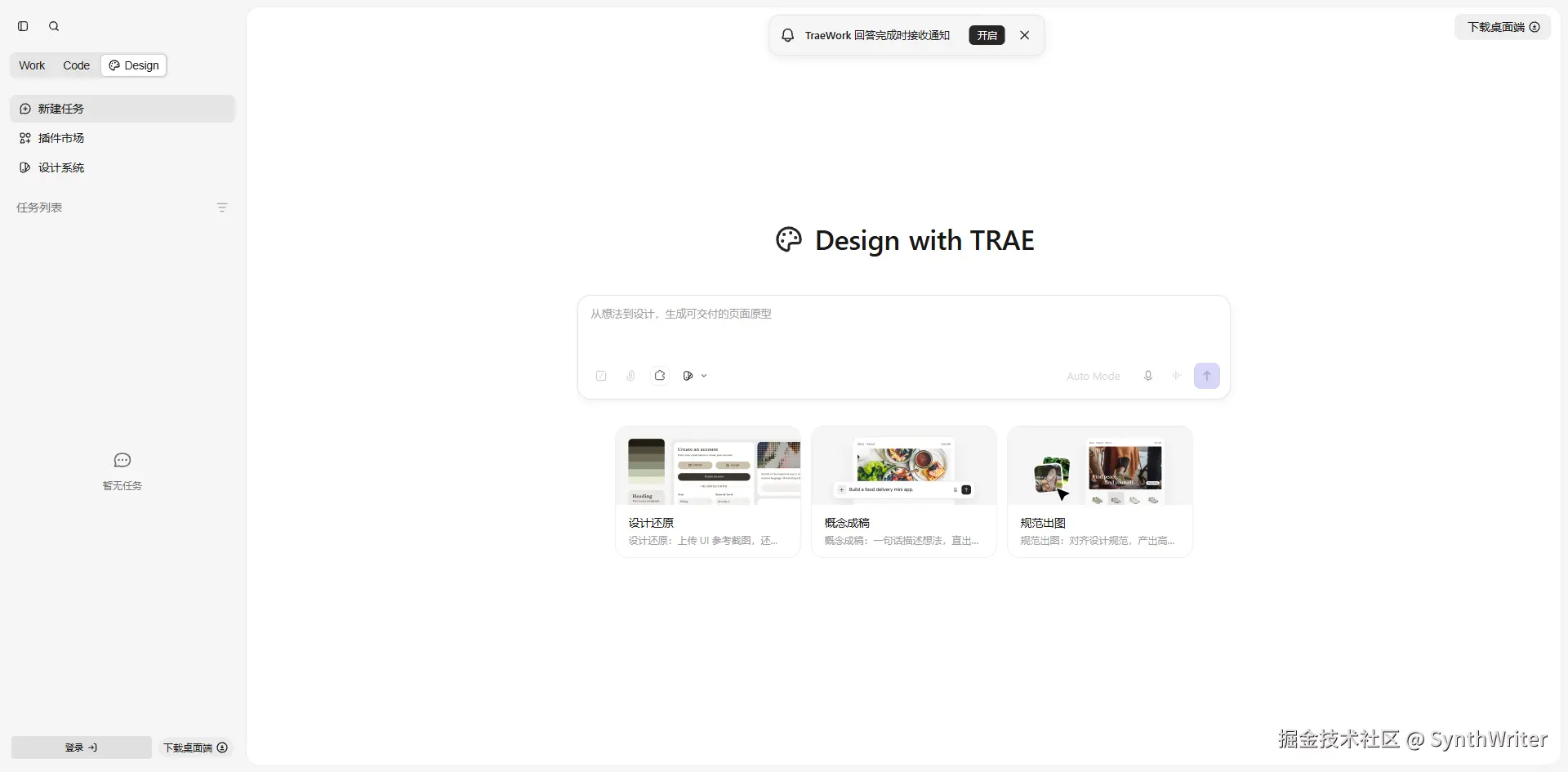This screenshot has height=772, width=1568.
Task: Click the Design with TRAE heading
Action: pyautogui.click(x=924, y=240)
